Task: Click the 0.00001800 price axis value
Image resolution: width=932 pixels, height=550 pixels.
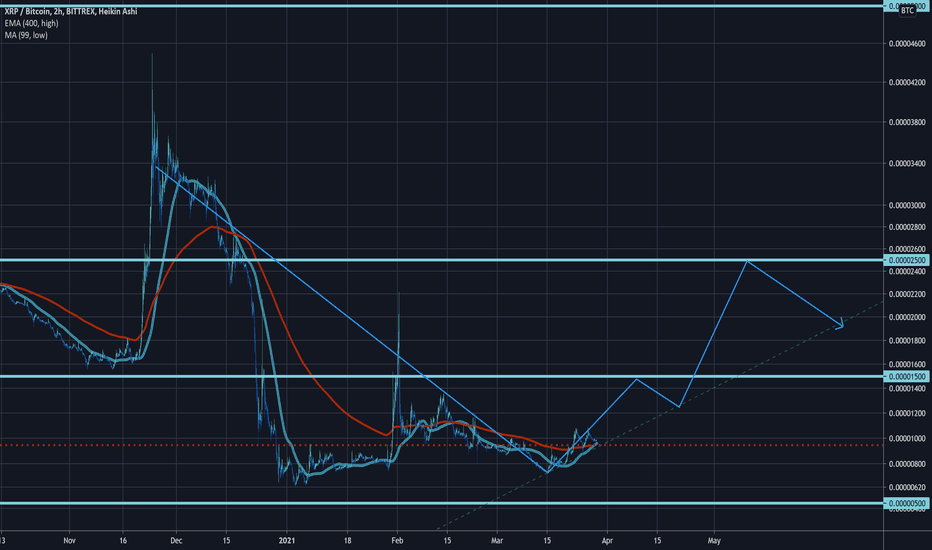Action: coord(907,341)
